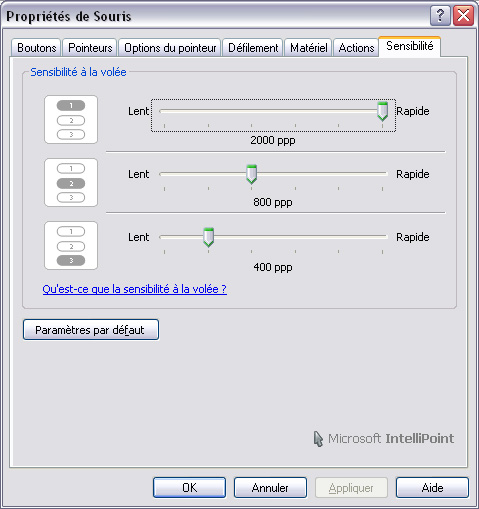479x509 pixels.
Task: Switch to the Actions tab
Action: (356, 48)
